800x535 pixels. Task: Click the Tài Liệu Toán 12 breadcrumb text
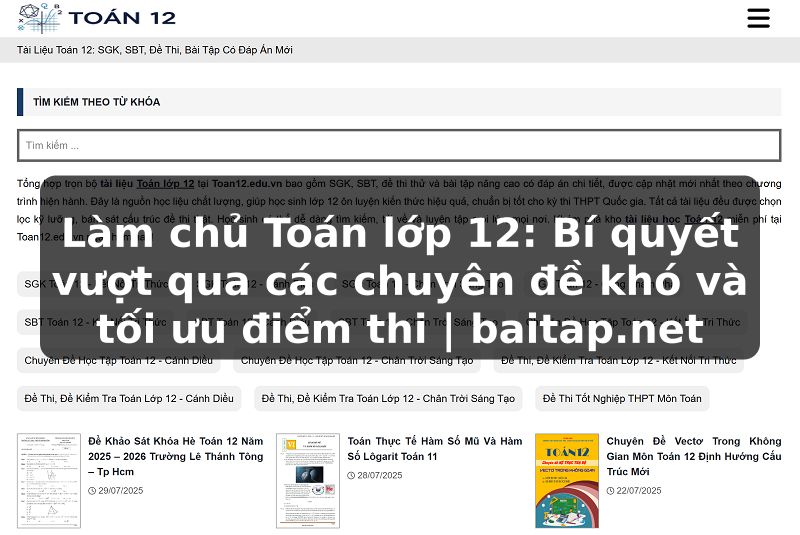point(155,50)
